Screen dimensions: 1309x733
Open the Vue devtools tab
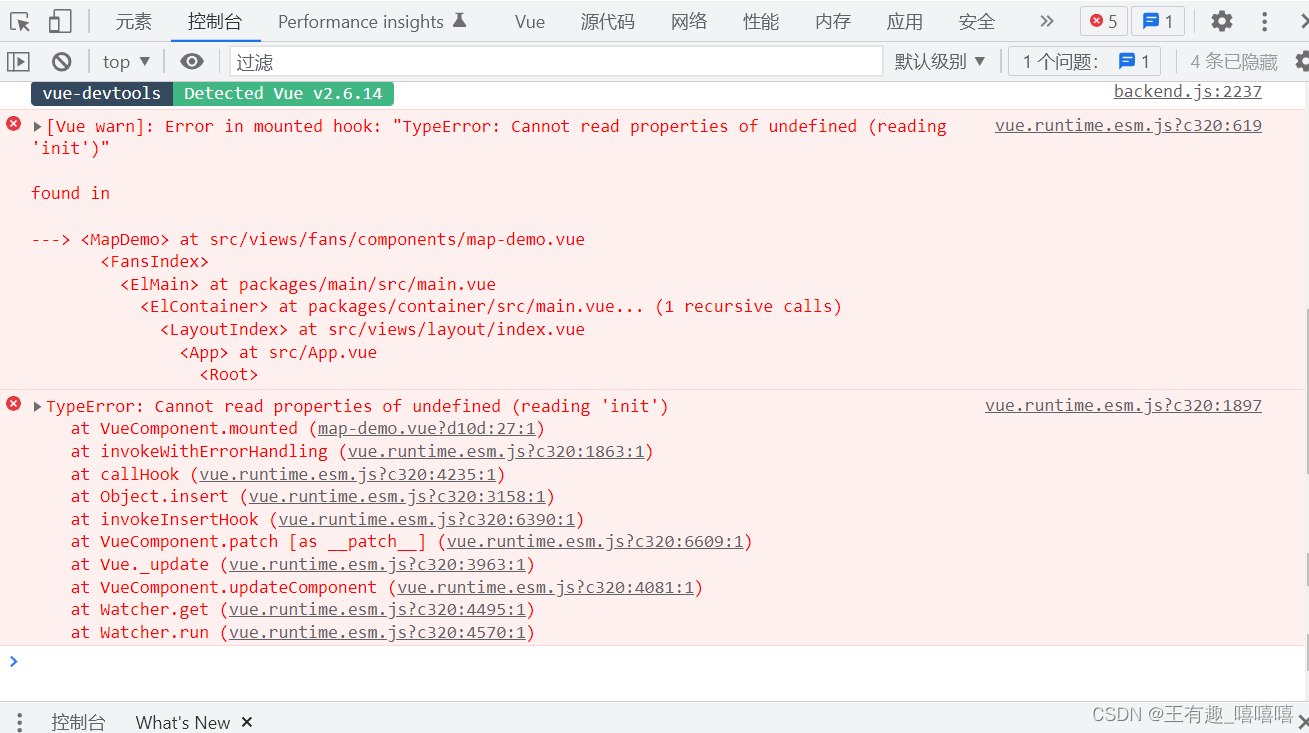pos(530,21)
